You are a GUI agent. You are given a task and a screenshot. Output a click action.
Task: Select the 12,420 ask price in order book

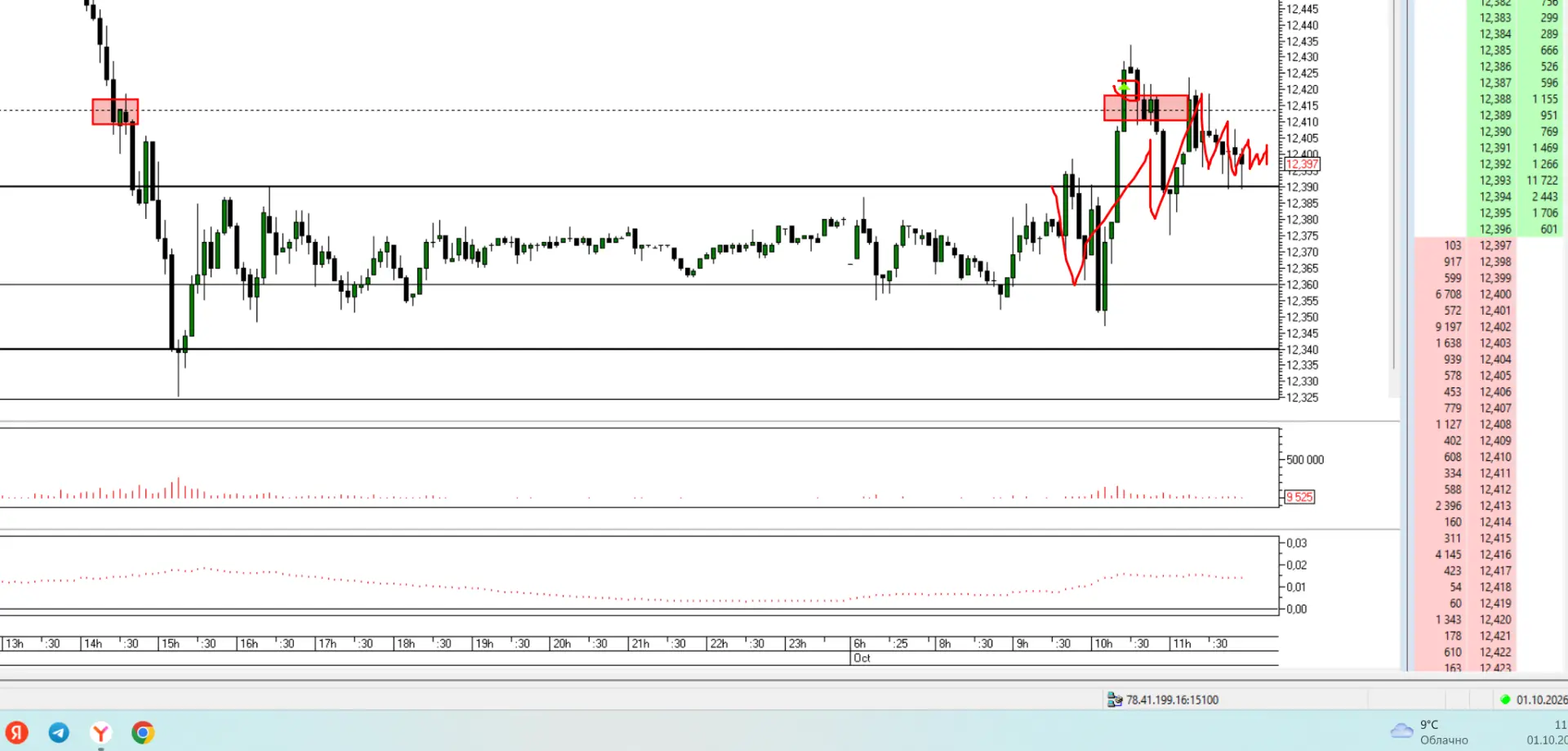click(x=1495, y=619)
